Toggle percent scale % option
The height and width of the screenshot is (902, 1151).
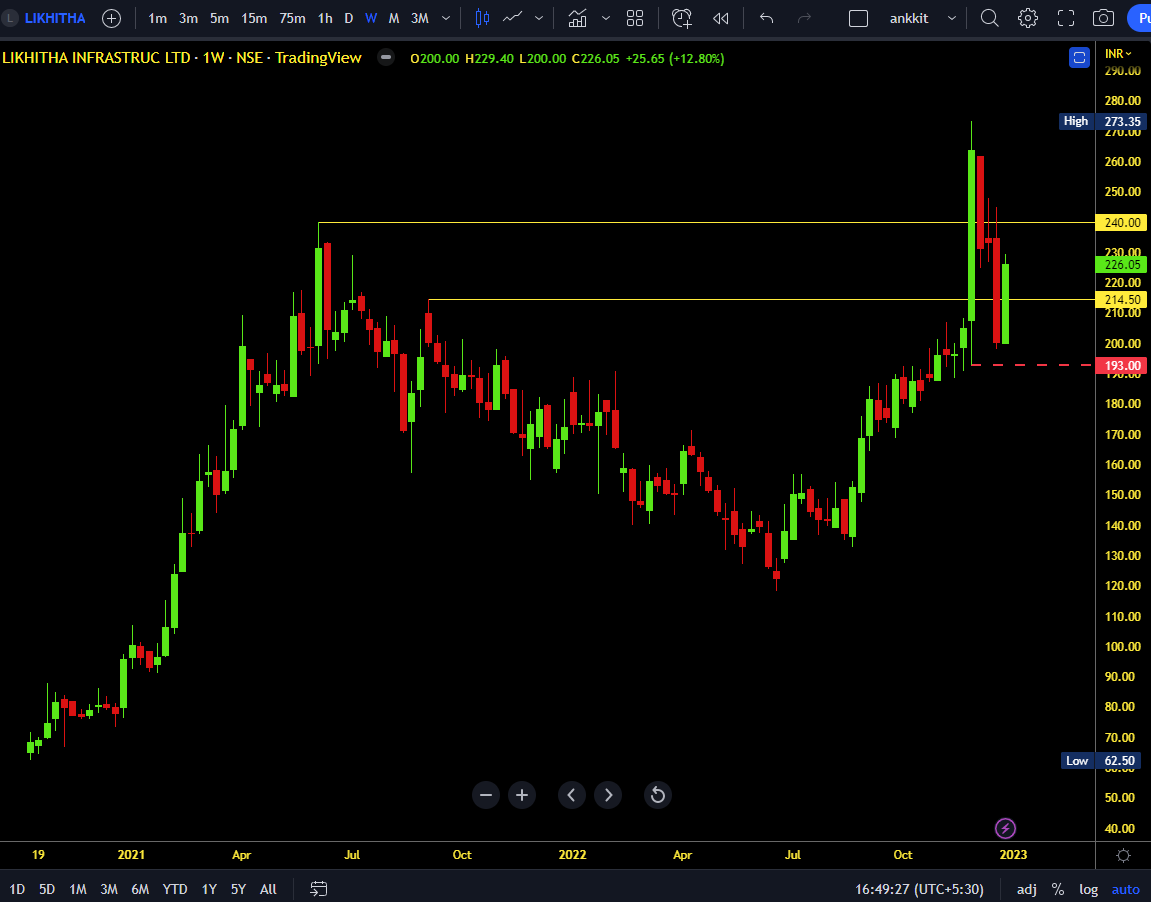tap(1058, 889)
